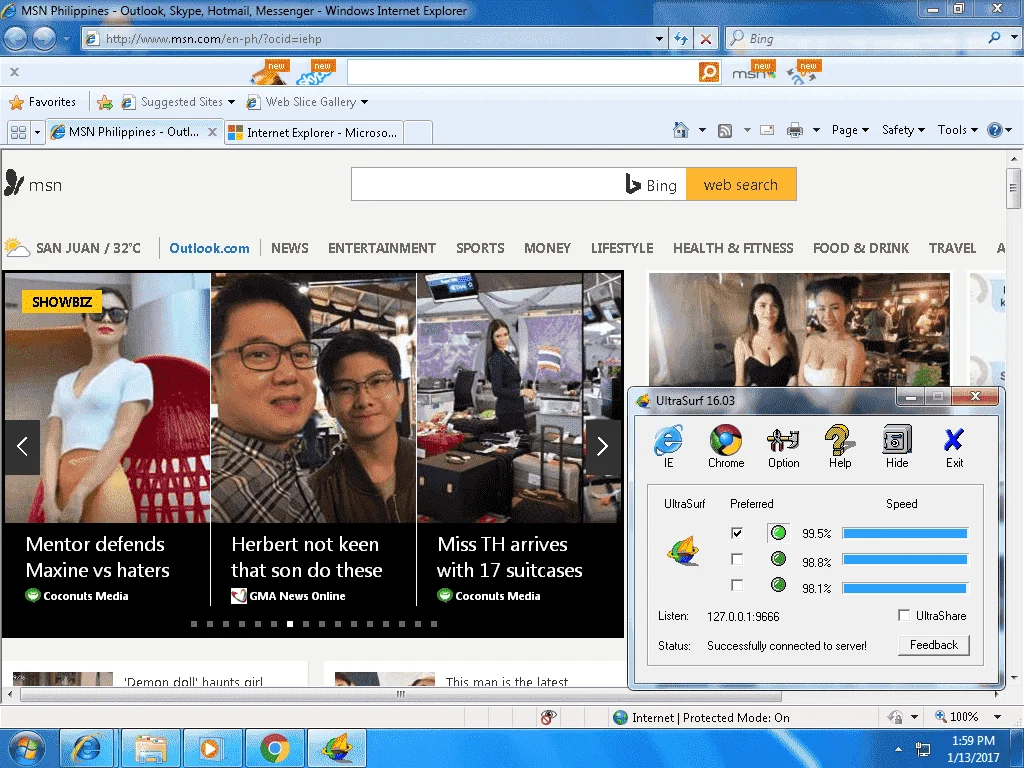Open the Page menu dropdown
The width and height of the screenshot is (1024, 768).
[850, 130]
